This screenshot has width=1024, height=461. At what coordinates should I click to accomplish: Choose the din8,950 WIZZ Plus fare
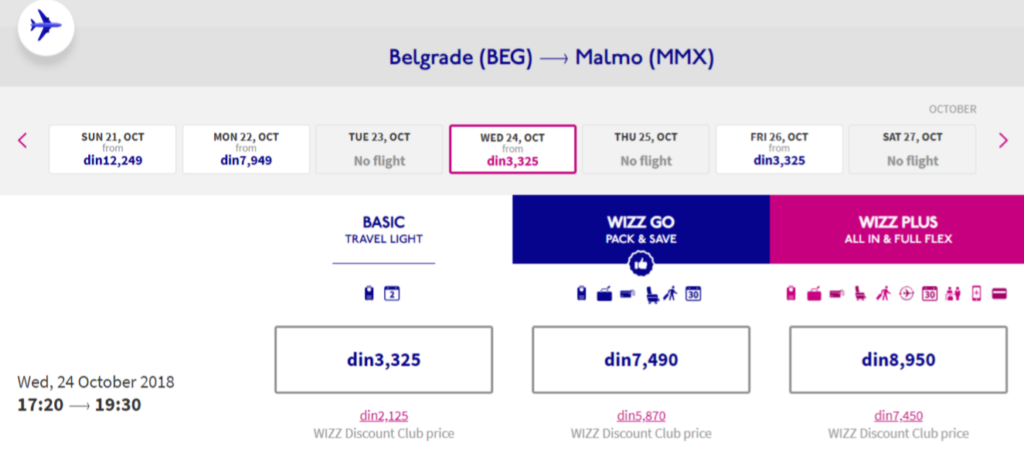[x=899, y=360]
